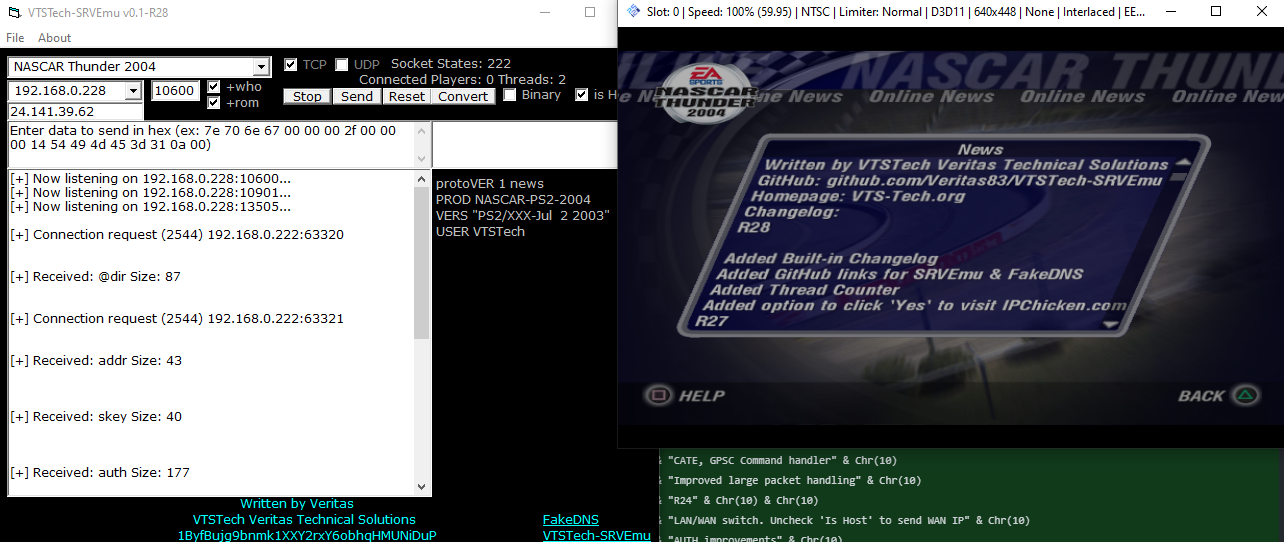The image size is (1284, 542).
Task: Open the FakeDNS link
Action: click(571, 519)
